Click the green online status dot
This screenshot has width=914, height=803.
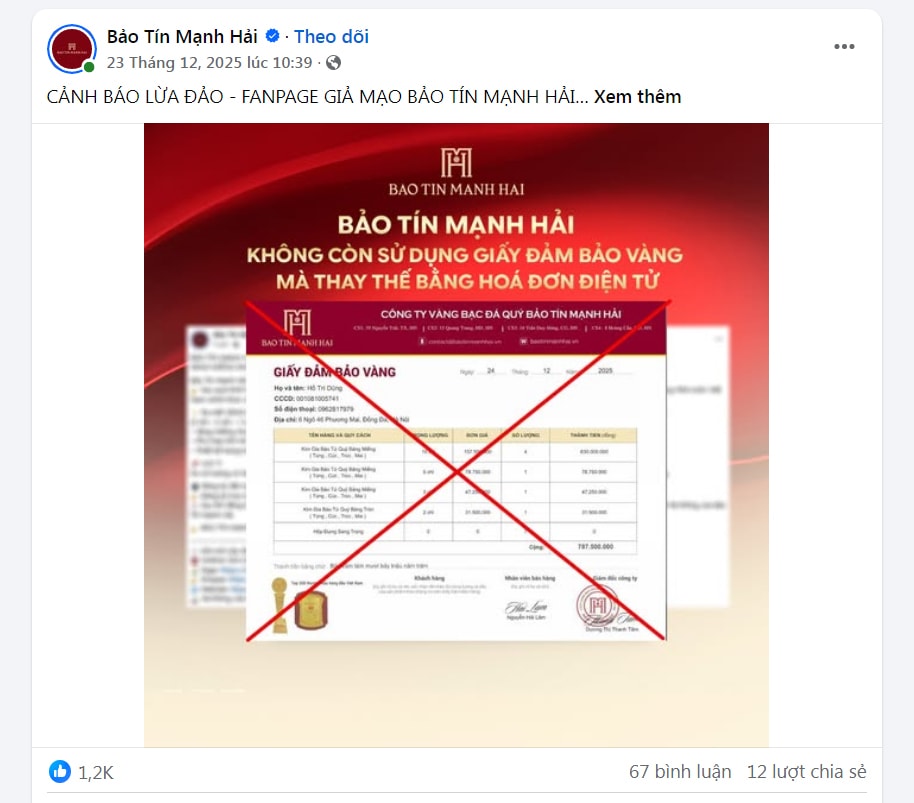[x=89, y=67]
